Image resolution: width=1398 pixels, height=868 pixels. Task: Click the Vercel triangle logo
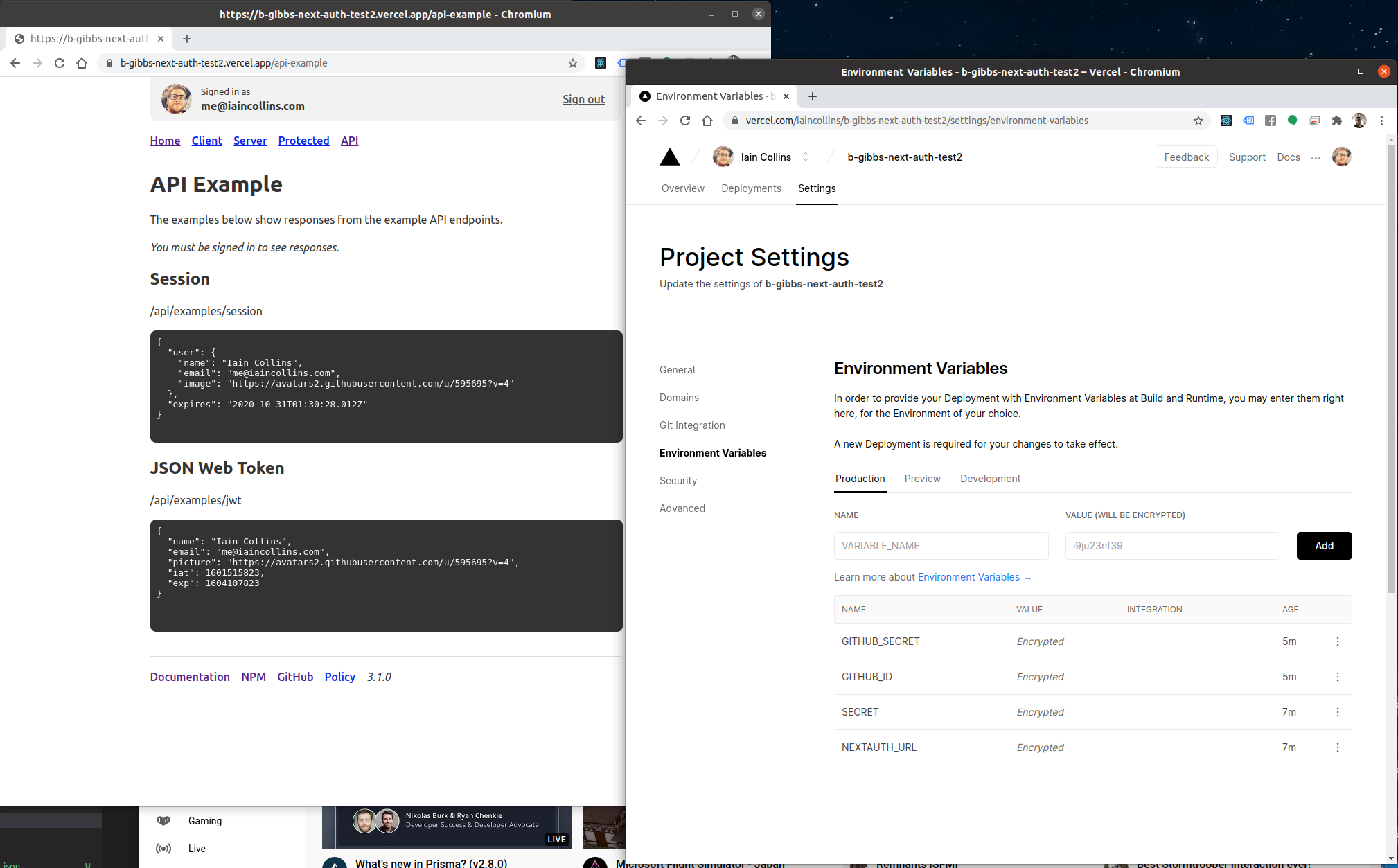[x=669, y=157]
